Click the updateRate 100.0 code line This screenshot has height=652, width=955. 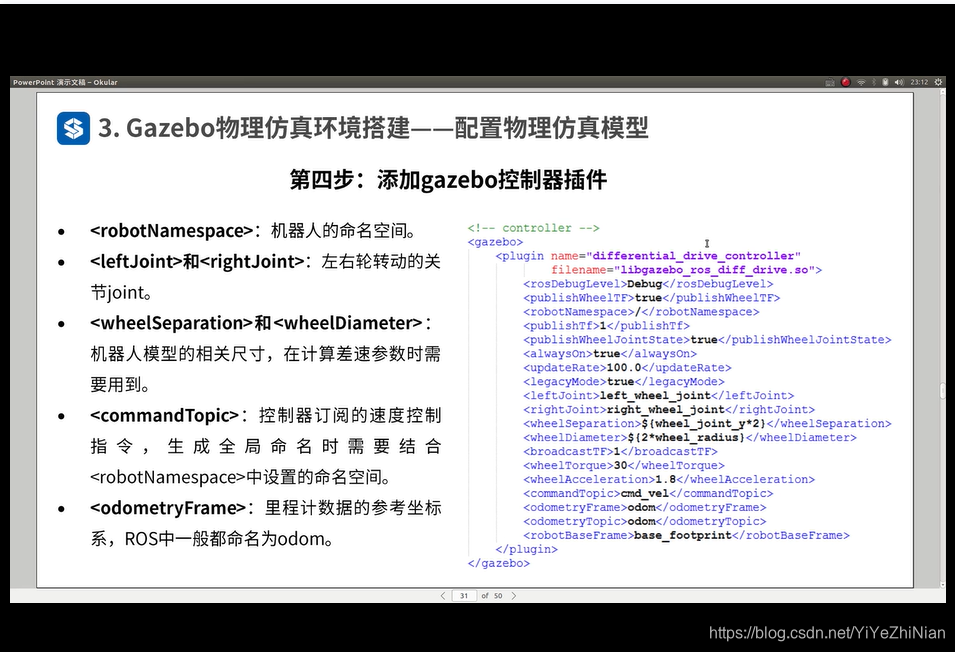(x=627, y=368)
